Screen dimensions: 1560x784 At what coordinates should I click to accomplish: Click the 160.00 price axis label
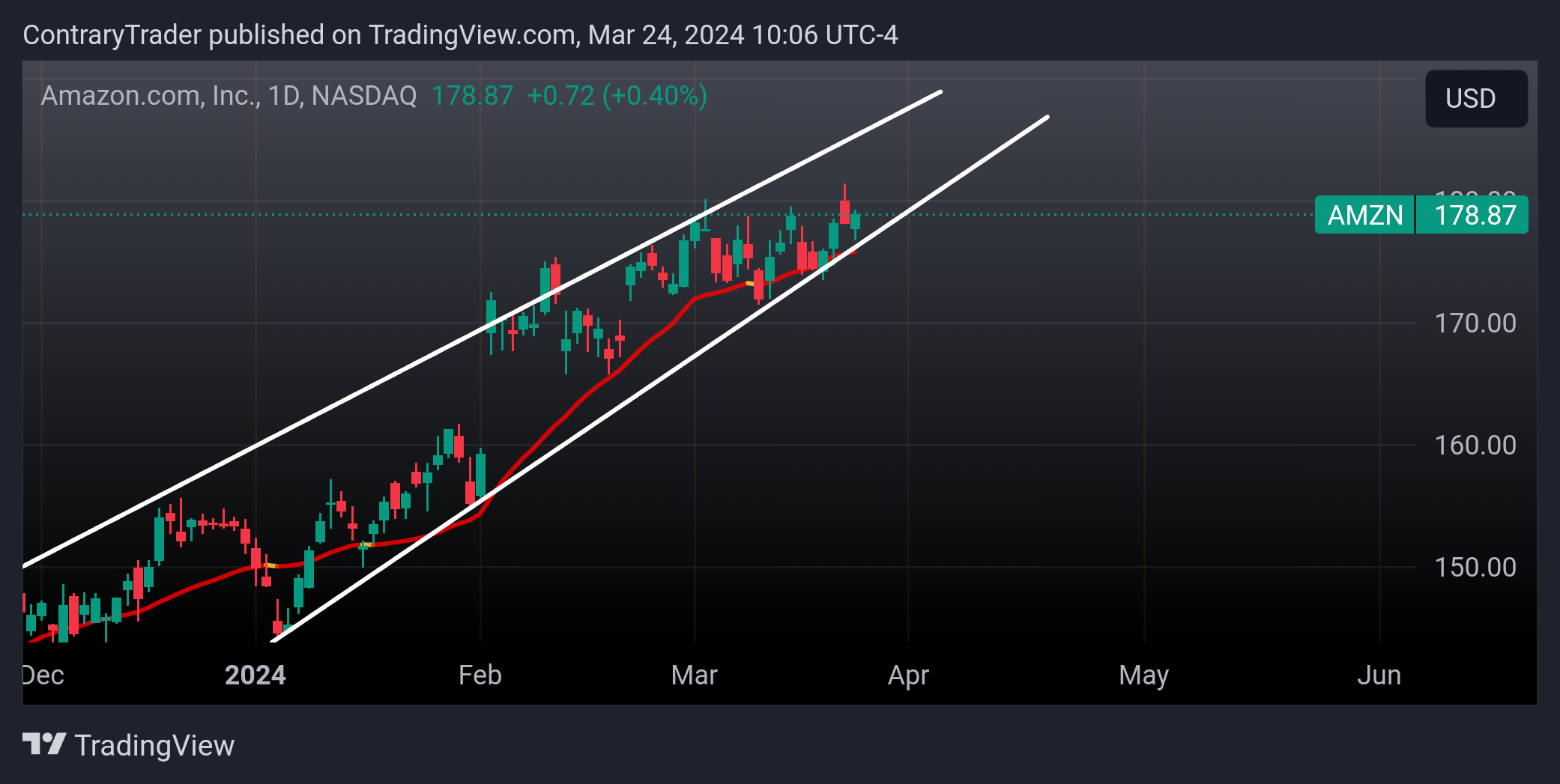pyautogui.click(x=1475, y=446)
